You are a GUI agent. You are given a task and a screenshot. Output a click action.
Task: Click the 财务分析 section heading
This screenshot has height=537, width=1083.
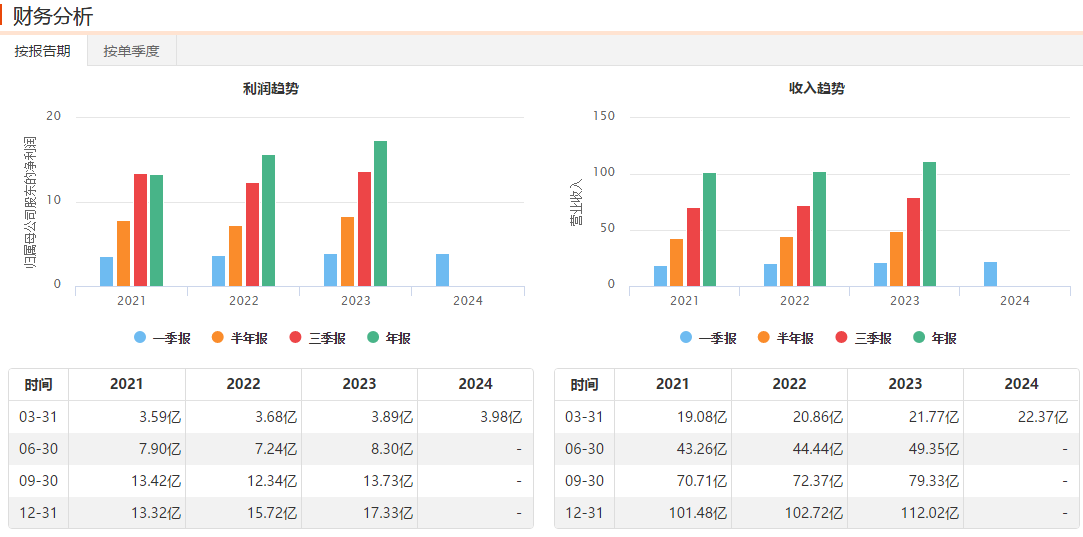pos(52,16)
